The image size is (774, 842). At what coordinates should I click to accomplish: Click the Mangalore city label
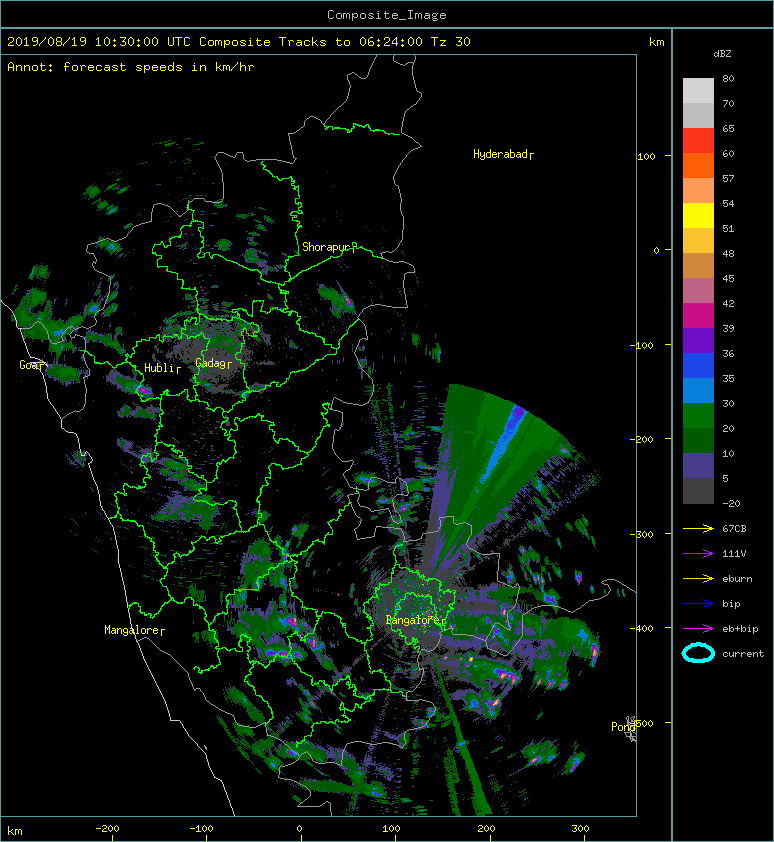134,630
